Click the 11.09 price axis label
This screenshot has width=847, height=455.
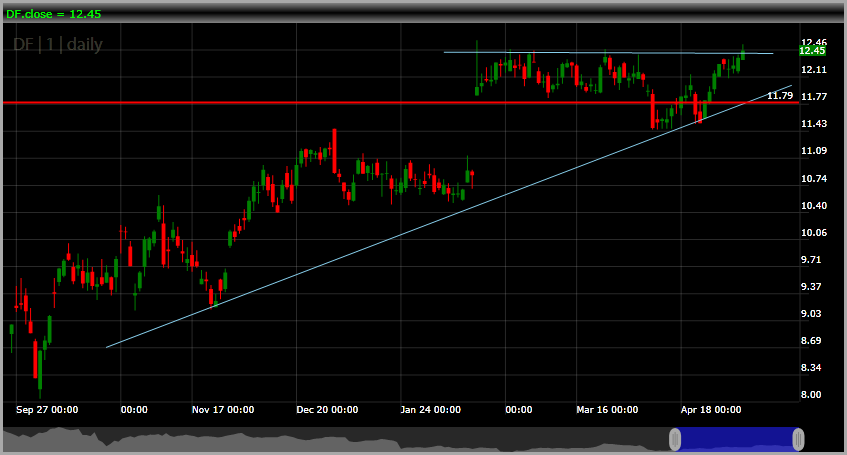coord(814,151)
